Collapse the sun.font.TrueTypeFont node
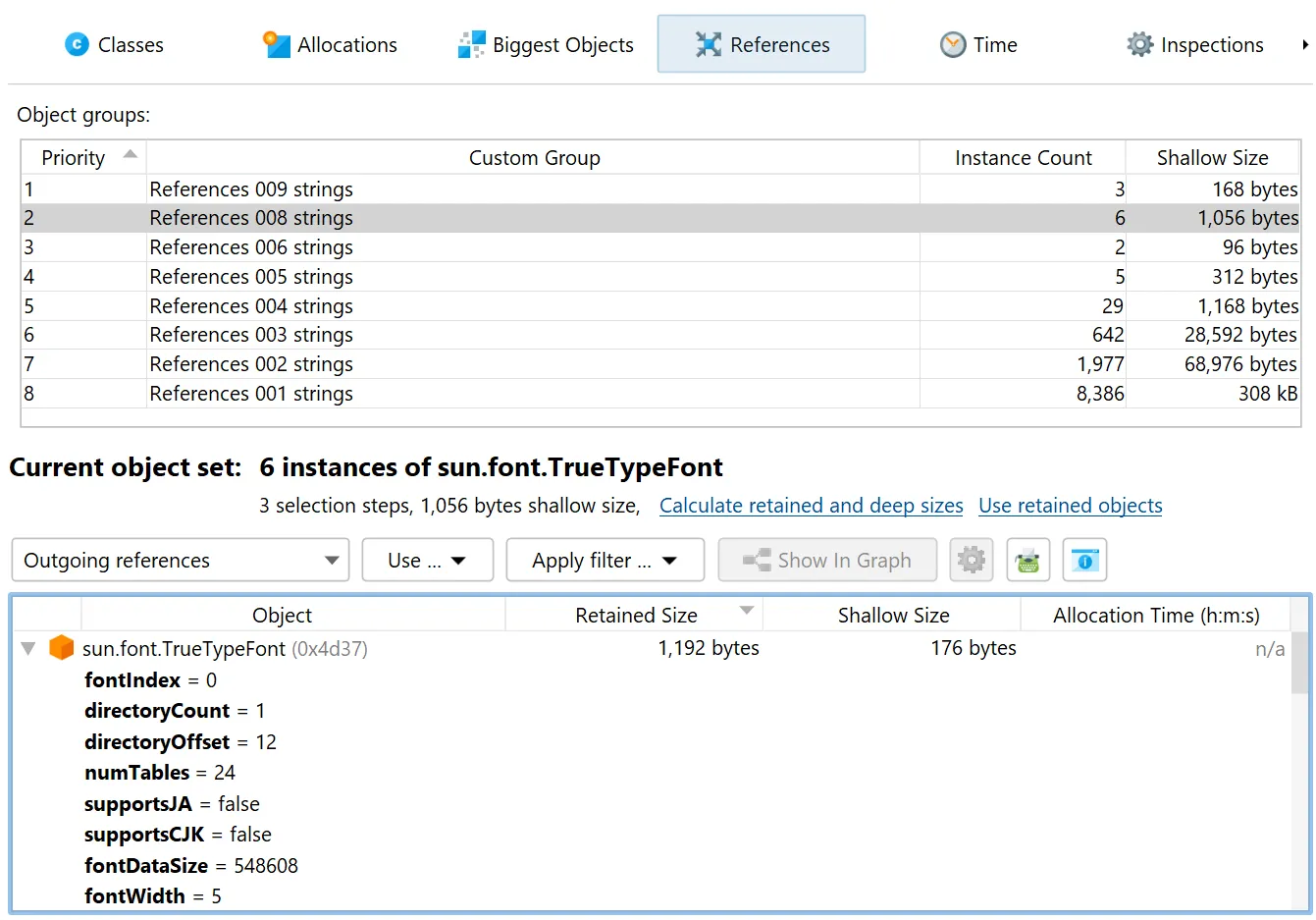The height and width of the screenshot is (920, 1316). 28,648
